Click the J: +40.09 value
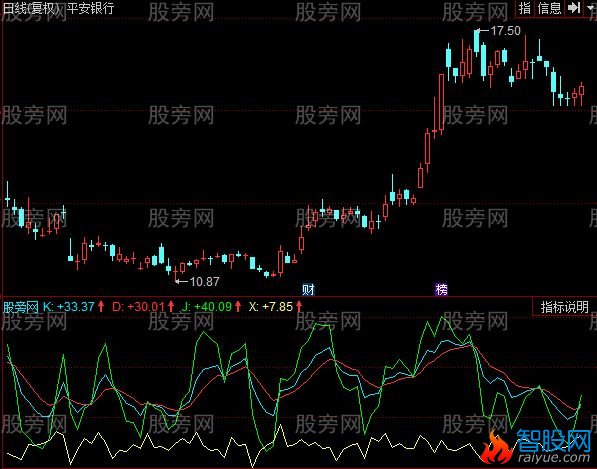The width and height of the screenshot is (597, 469). tap(206, 307)
